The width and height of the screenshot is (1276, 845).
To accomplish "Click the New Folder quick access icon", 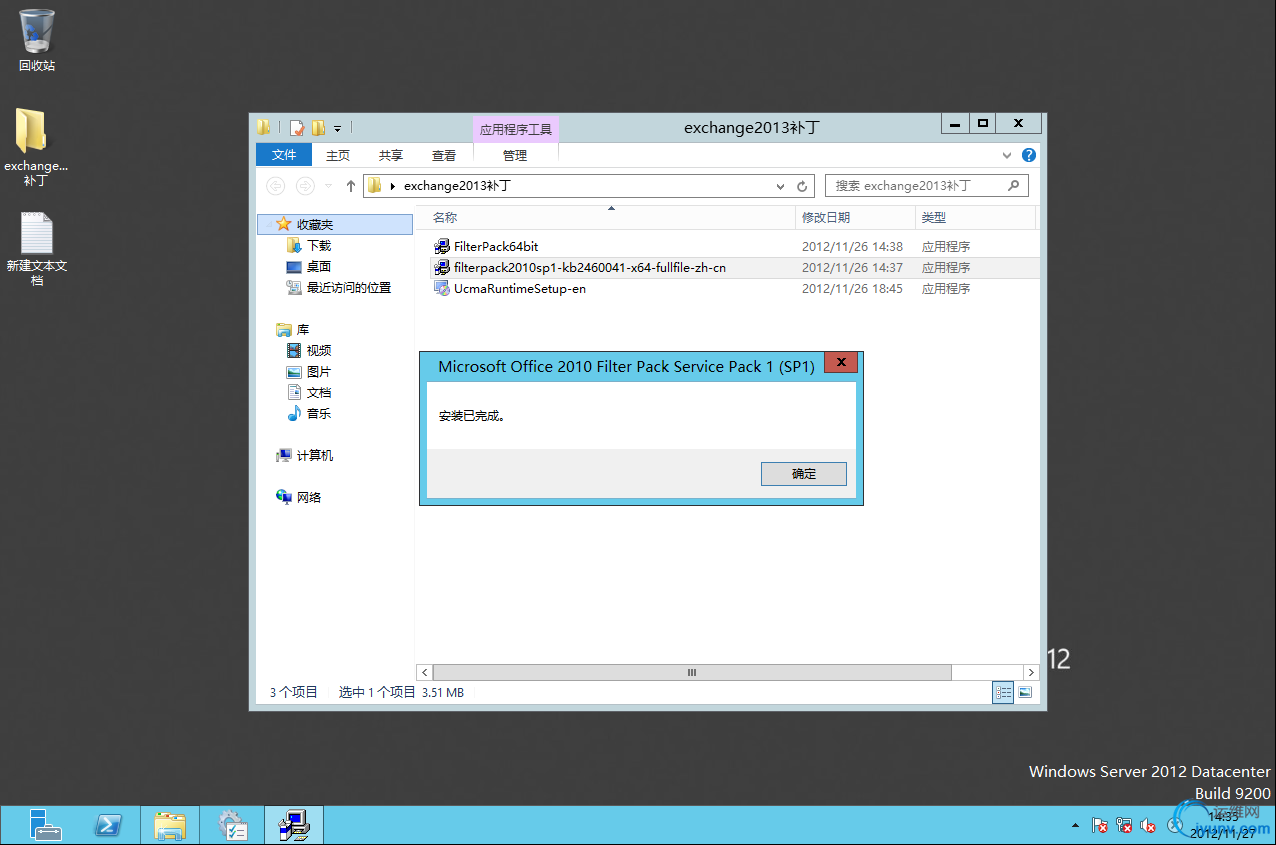I will [x=319, y=128].
